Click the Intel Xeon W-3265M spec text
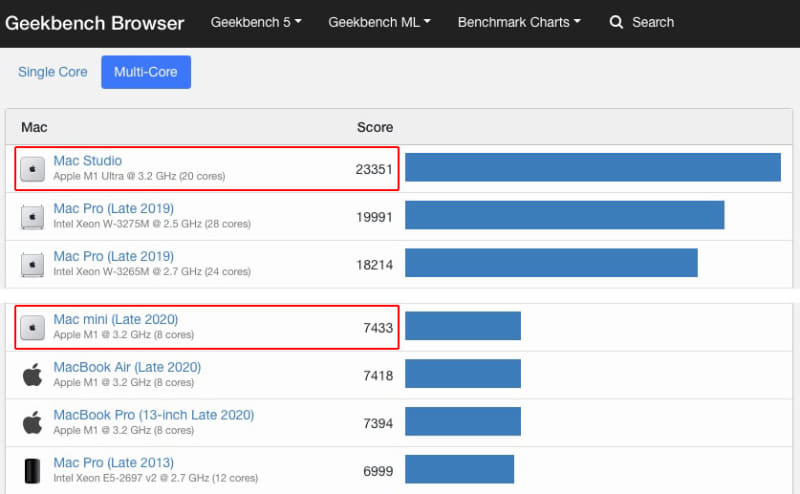800x494 pixels. (152, 271)
